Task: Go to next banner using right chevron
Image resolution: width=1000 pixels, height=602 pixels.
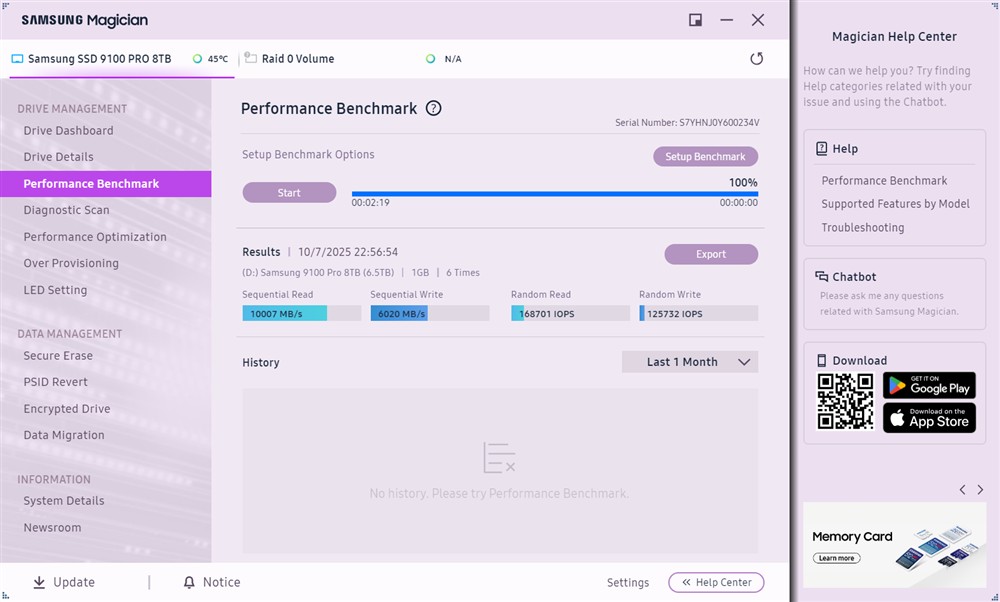Action: 981,490
